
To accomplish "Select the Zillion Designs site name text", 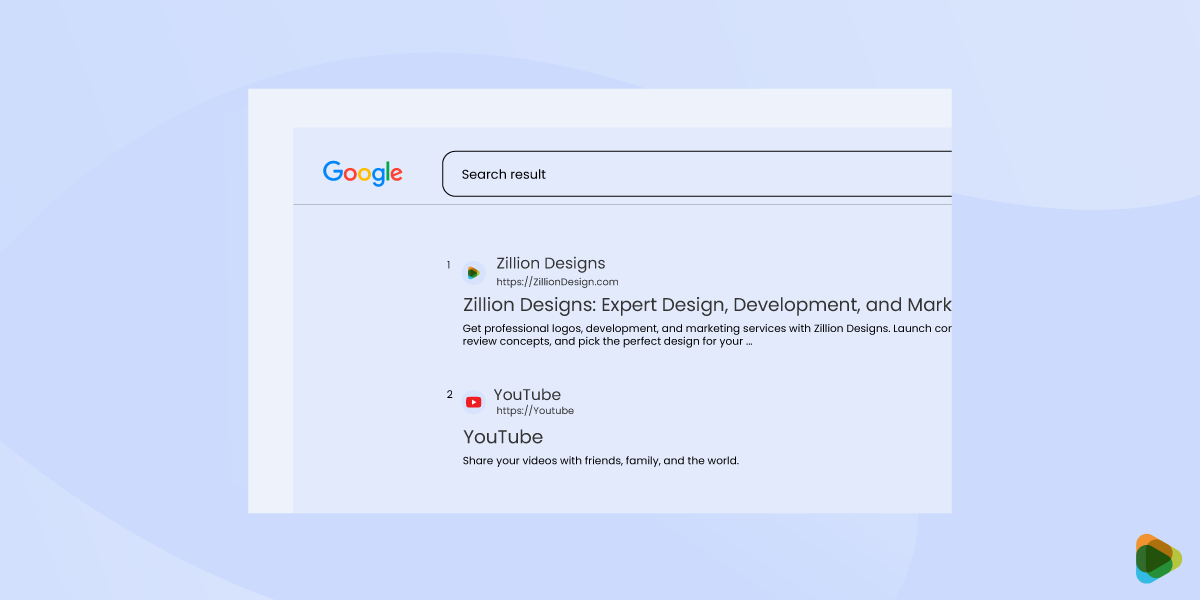I will [x=551, y=263].
